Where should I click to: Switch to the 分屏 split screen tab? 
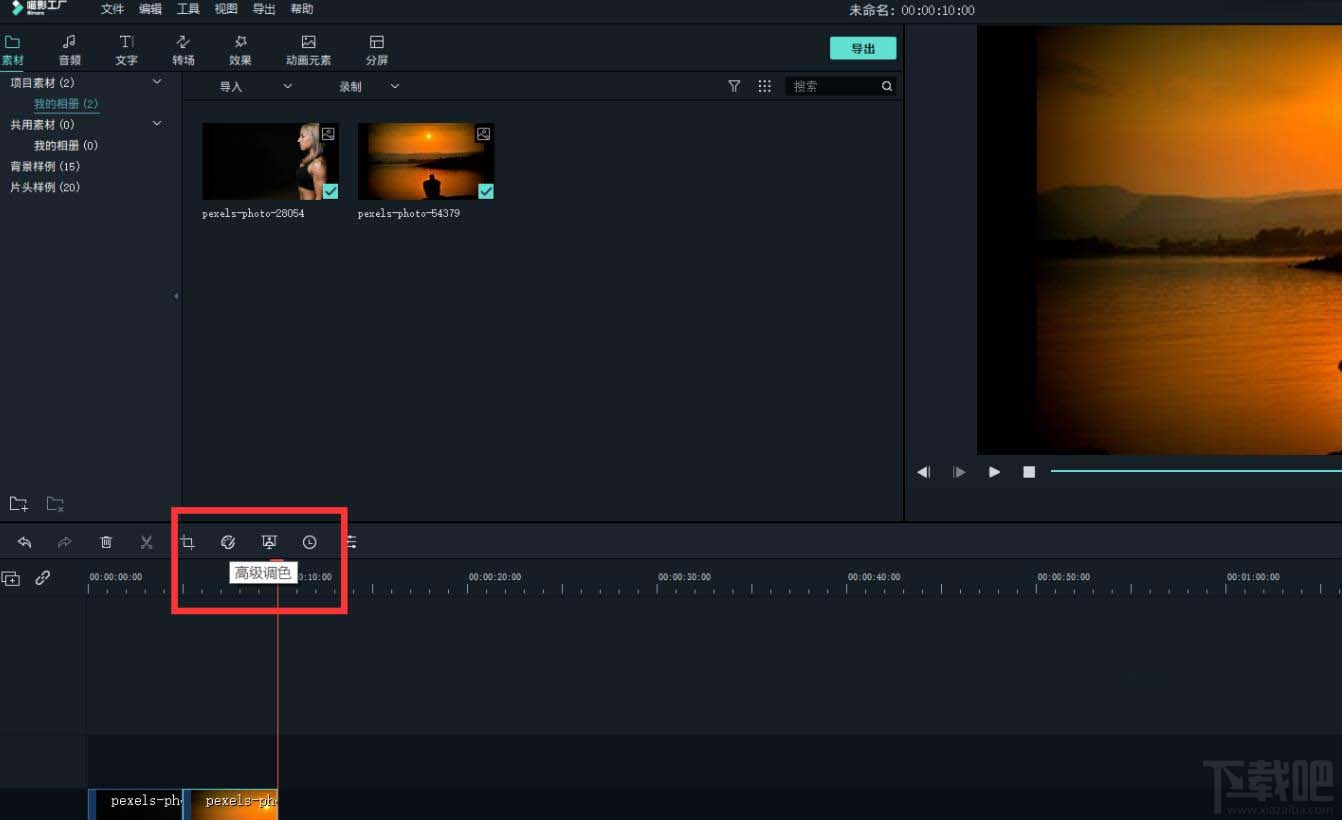click(376, 50)
